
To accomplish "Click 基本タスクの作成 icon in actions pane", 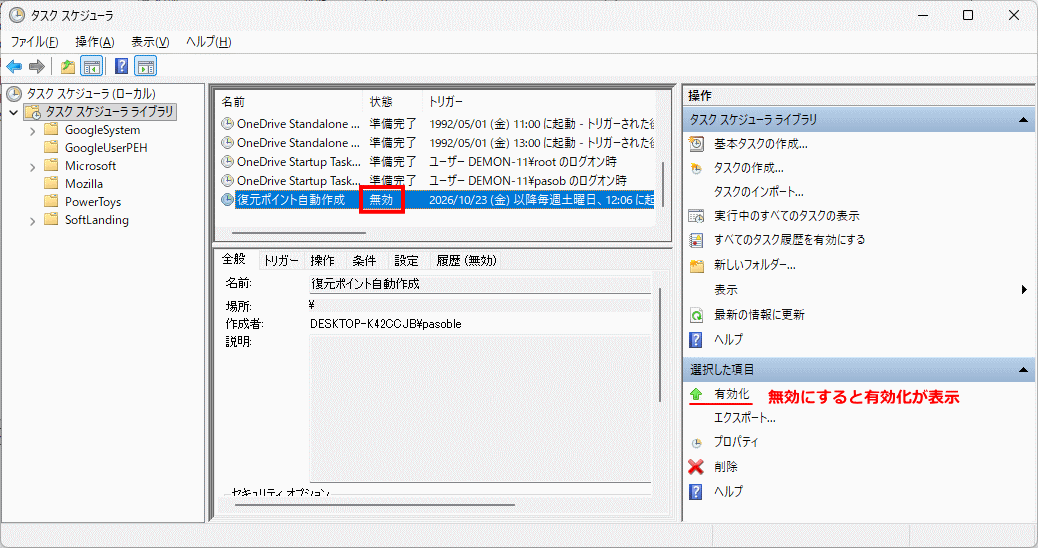I will 696,144.
